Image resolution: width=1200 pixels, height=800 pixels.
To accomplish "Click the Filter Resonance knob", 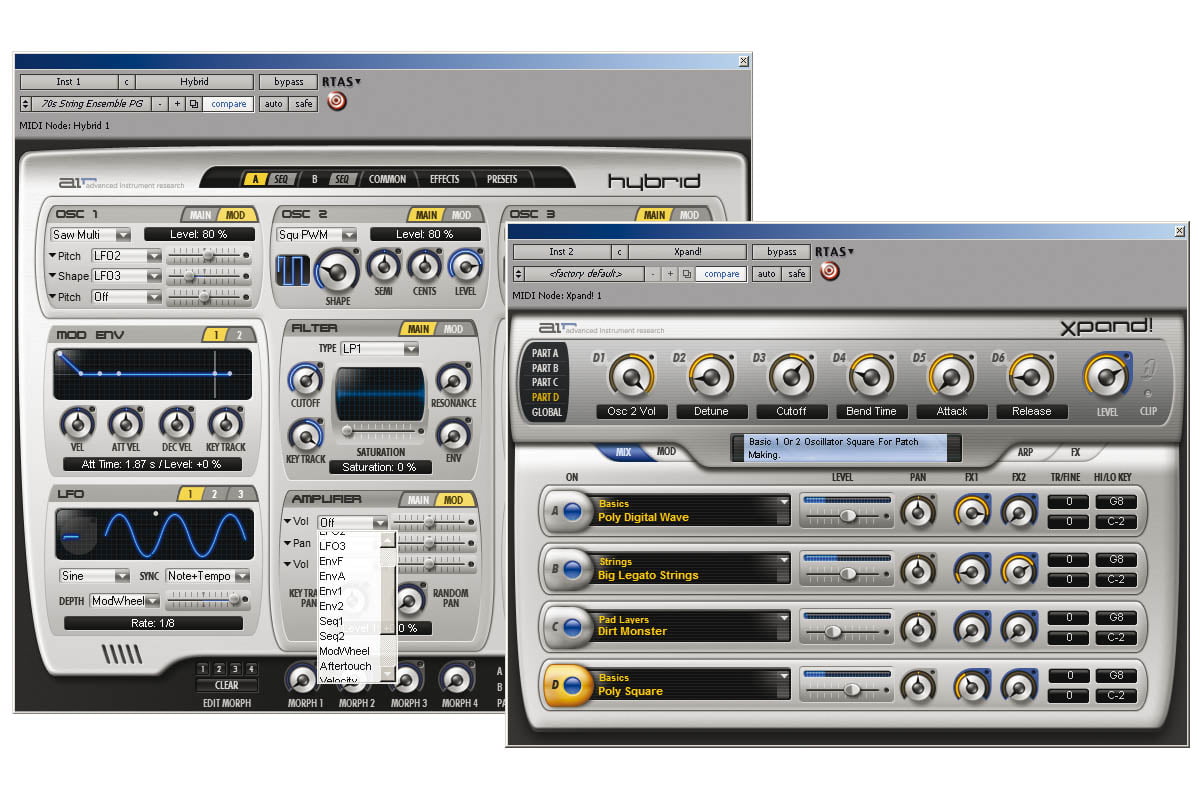I will pyautogui.click(x=453, y=379).
